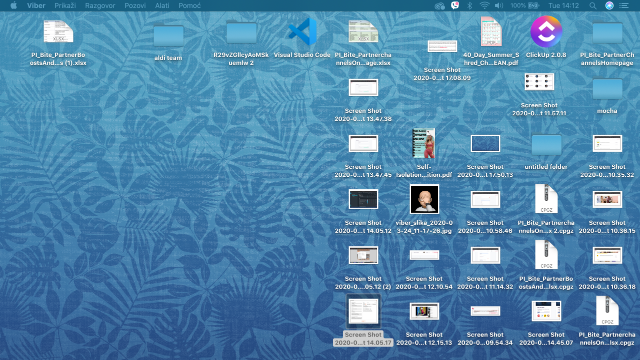The height and width of the screenshot is (360, 640).
Task: Select Screen Shot 17.08.09 thumbnail
Action: pos(442,46)
